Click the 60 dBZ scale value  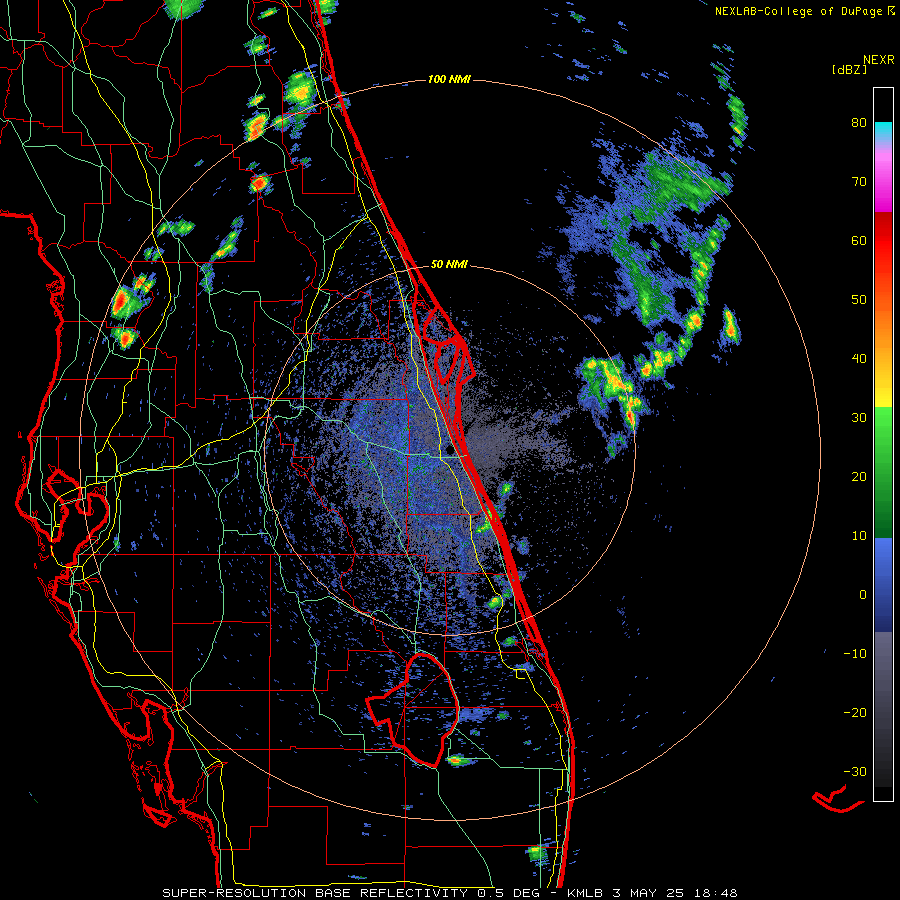pos(859,240)
